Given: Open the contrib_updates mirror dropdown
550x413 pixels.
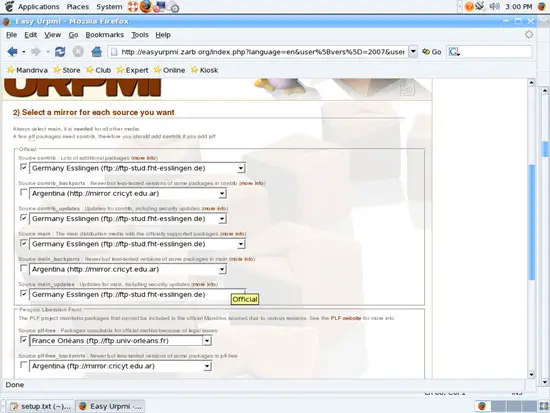Looking at the screenshot, I should (x=128, y=219).
